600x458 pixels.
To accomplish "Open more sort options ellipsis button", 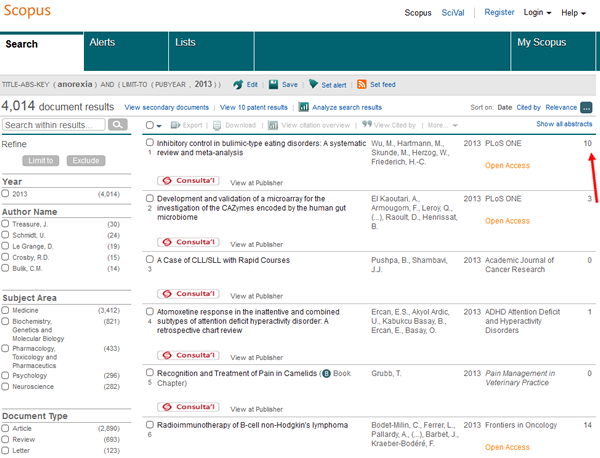I will (586, 107).
